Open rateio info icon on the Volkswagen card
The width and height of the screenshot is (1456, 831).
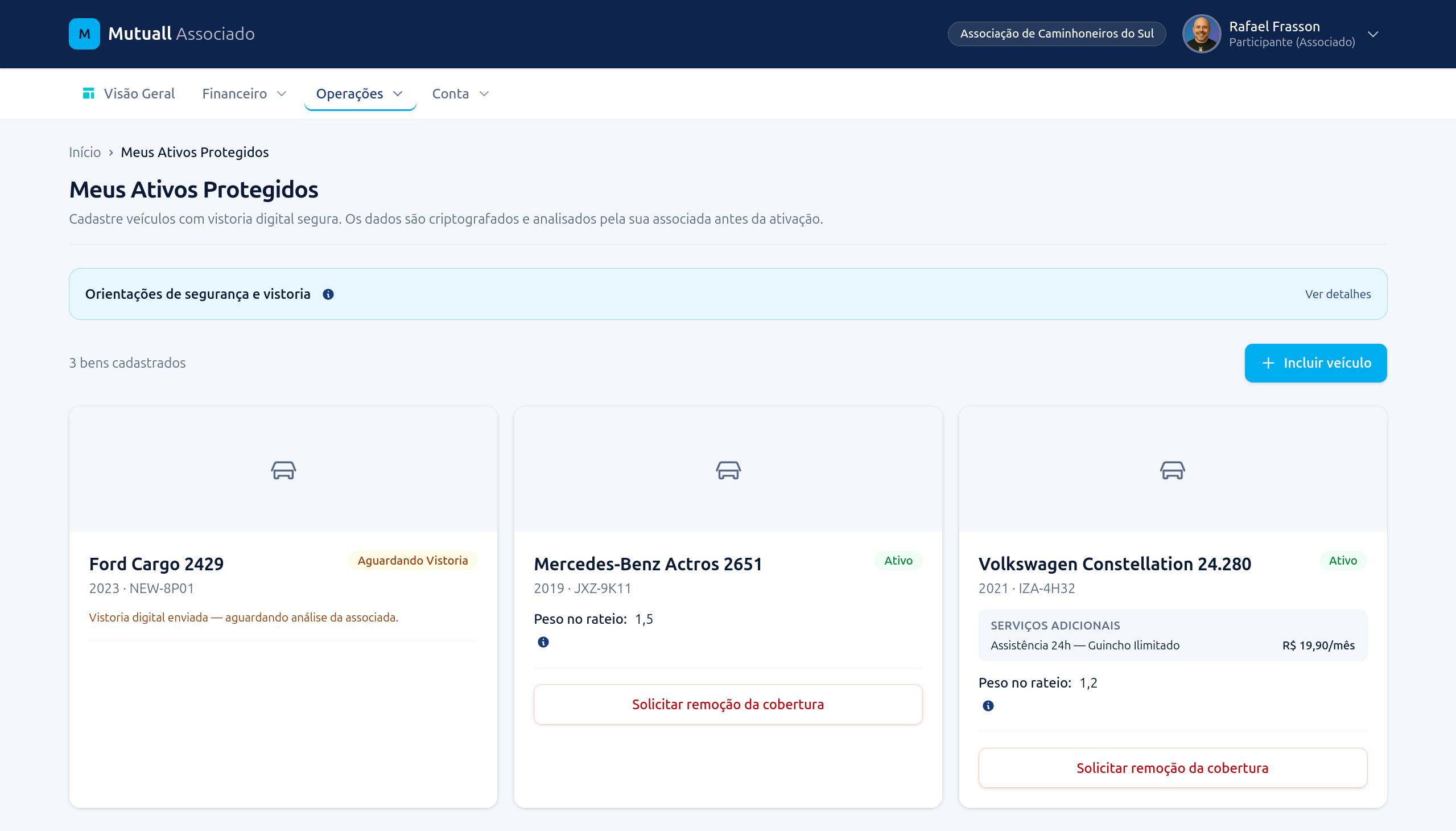click(x=988, y=706)
